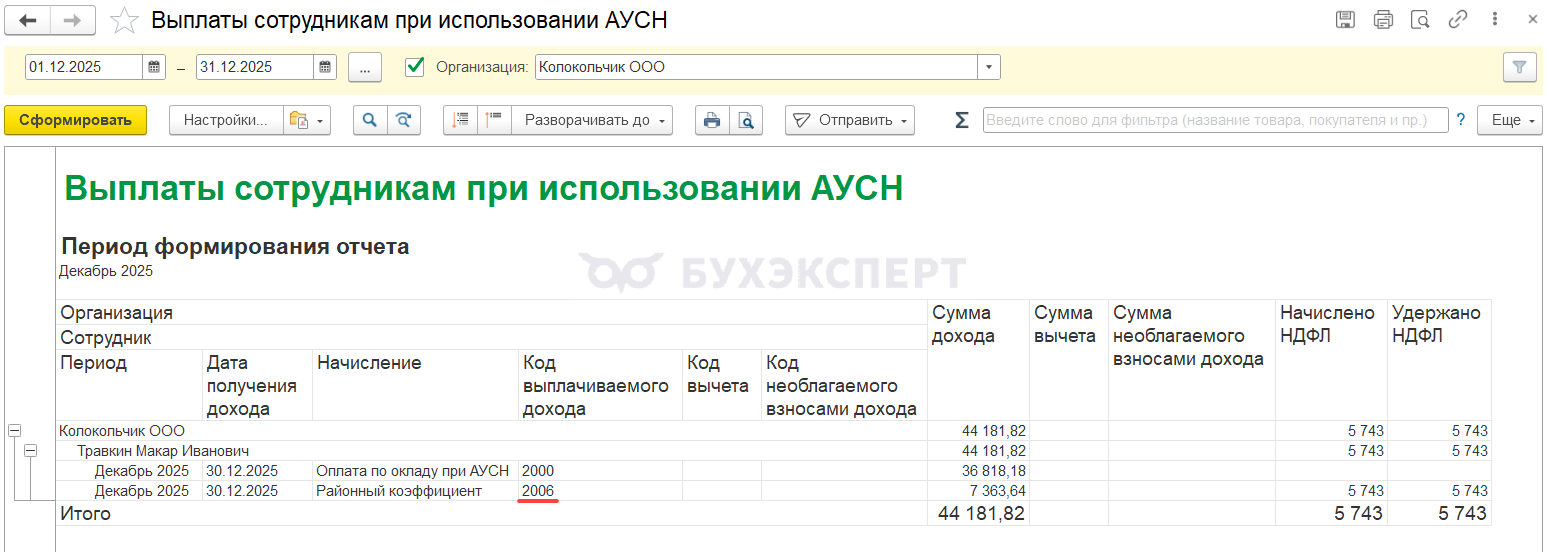1549x552 pixels.
Task: Open calendar for start date 01.12.2025
Action: [155, 67]
